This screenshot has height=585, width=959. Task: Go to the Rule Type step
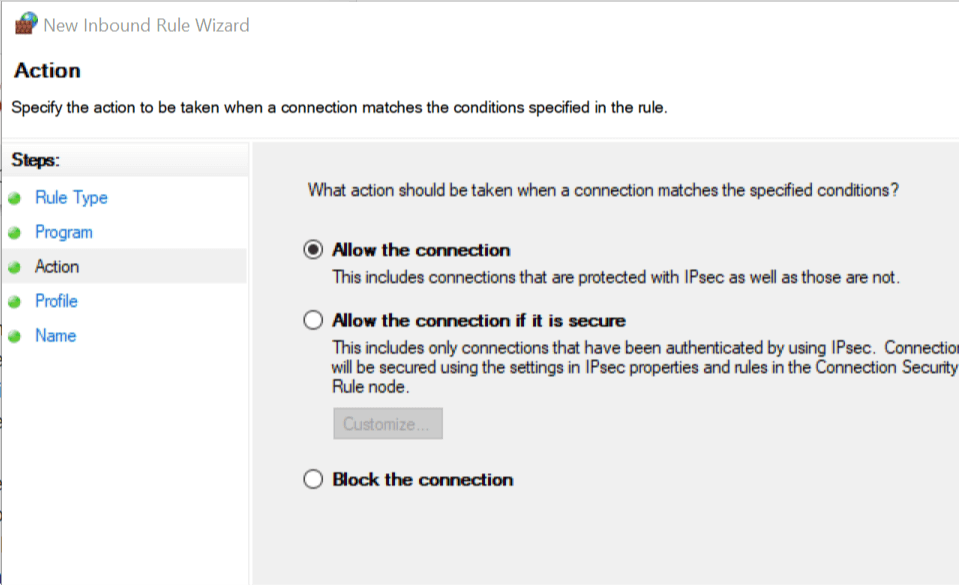(71, 198)
